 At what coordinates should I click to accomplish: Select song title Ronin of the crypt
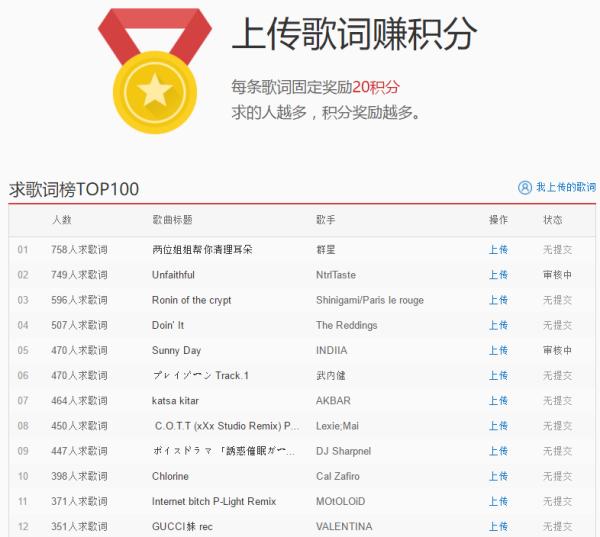pos(191,300)
